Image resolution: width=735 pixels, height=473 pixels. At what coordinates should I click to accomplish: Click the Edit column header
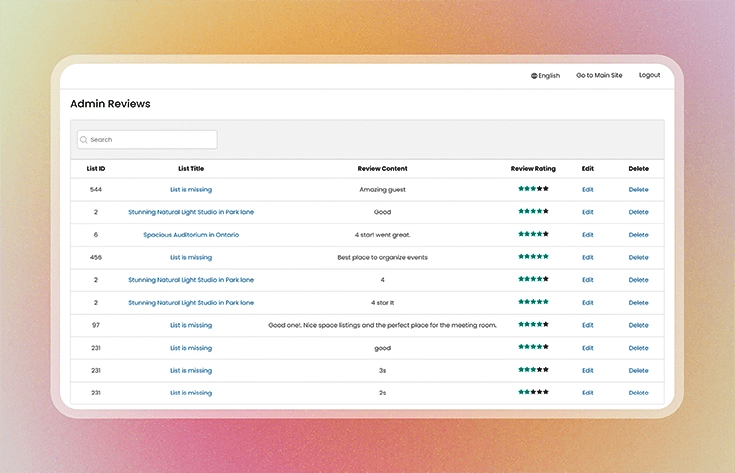point(587,168)
